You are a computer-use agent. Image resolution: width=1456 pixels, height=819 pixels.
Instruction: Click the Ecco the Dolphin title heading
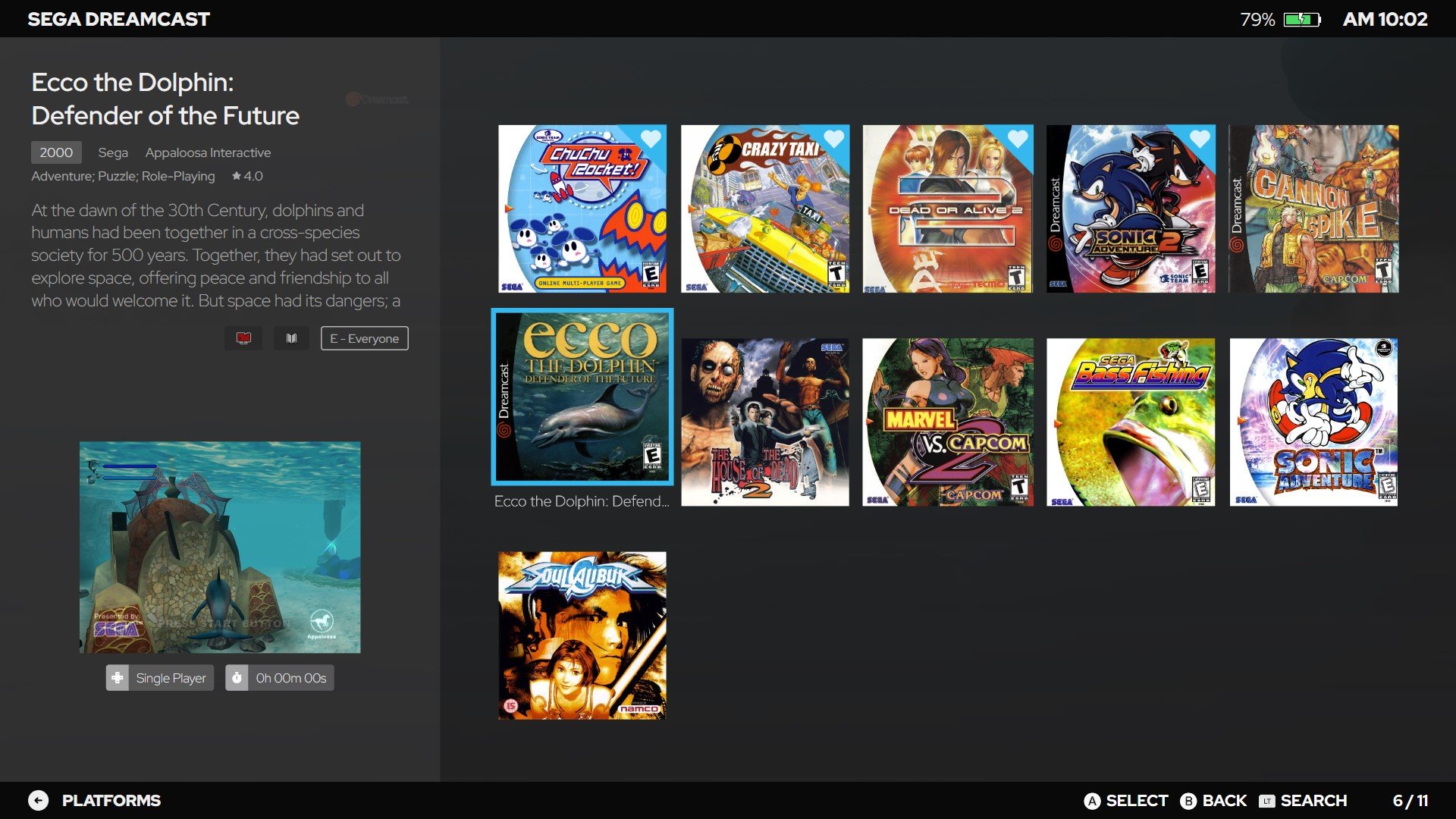click(165, 99)
